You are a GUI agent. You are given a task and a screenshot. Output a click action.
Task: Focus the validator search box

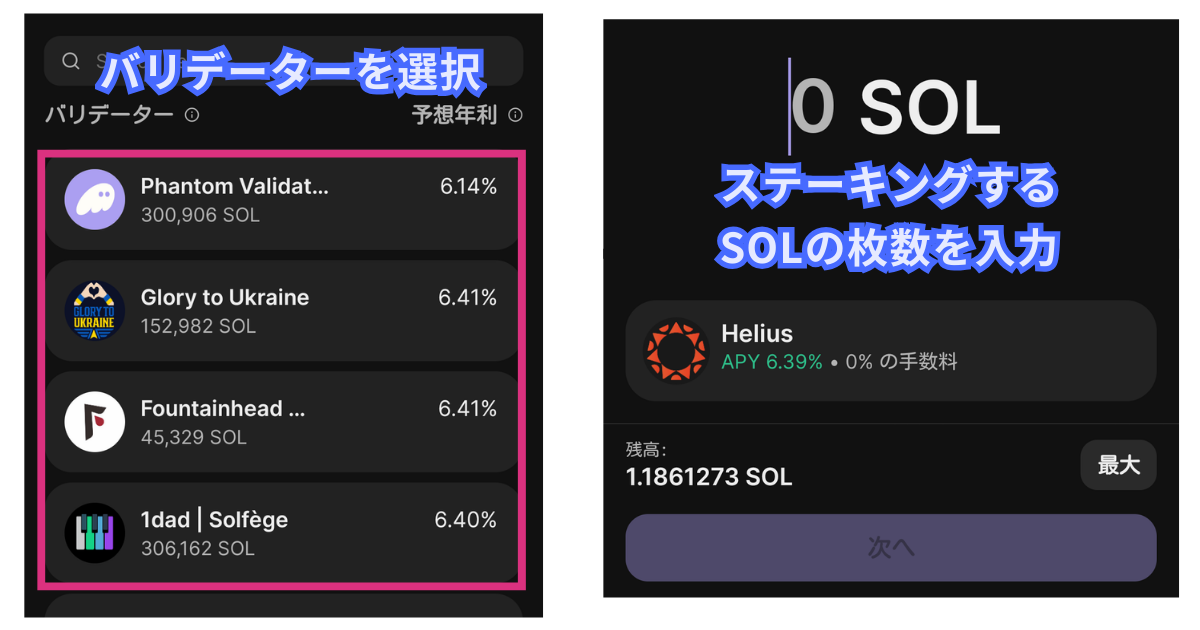tap(300, 61)
